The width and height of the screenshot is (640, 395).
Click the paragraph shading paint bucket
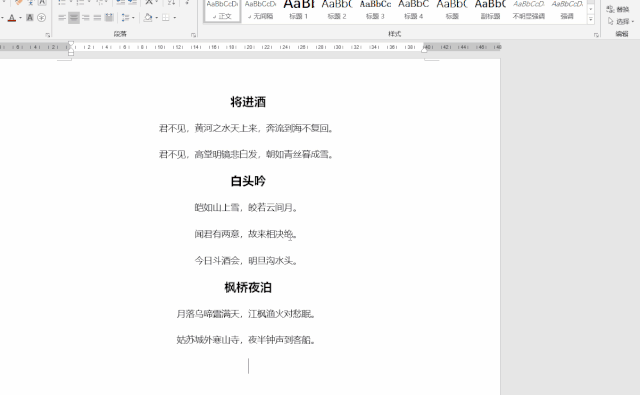pos(148,18)
